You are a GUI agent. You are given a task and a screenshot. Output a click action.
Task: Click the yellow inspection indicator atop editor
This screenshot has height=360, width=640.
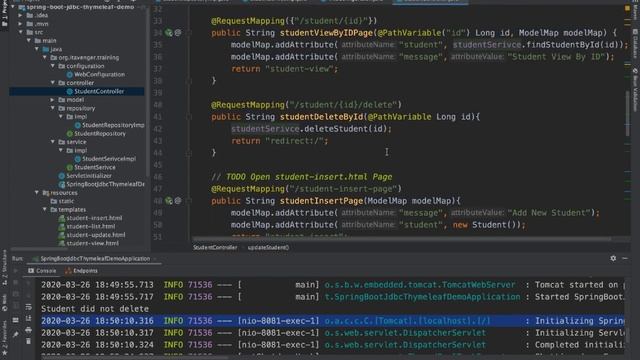click(627, 8)
